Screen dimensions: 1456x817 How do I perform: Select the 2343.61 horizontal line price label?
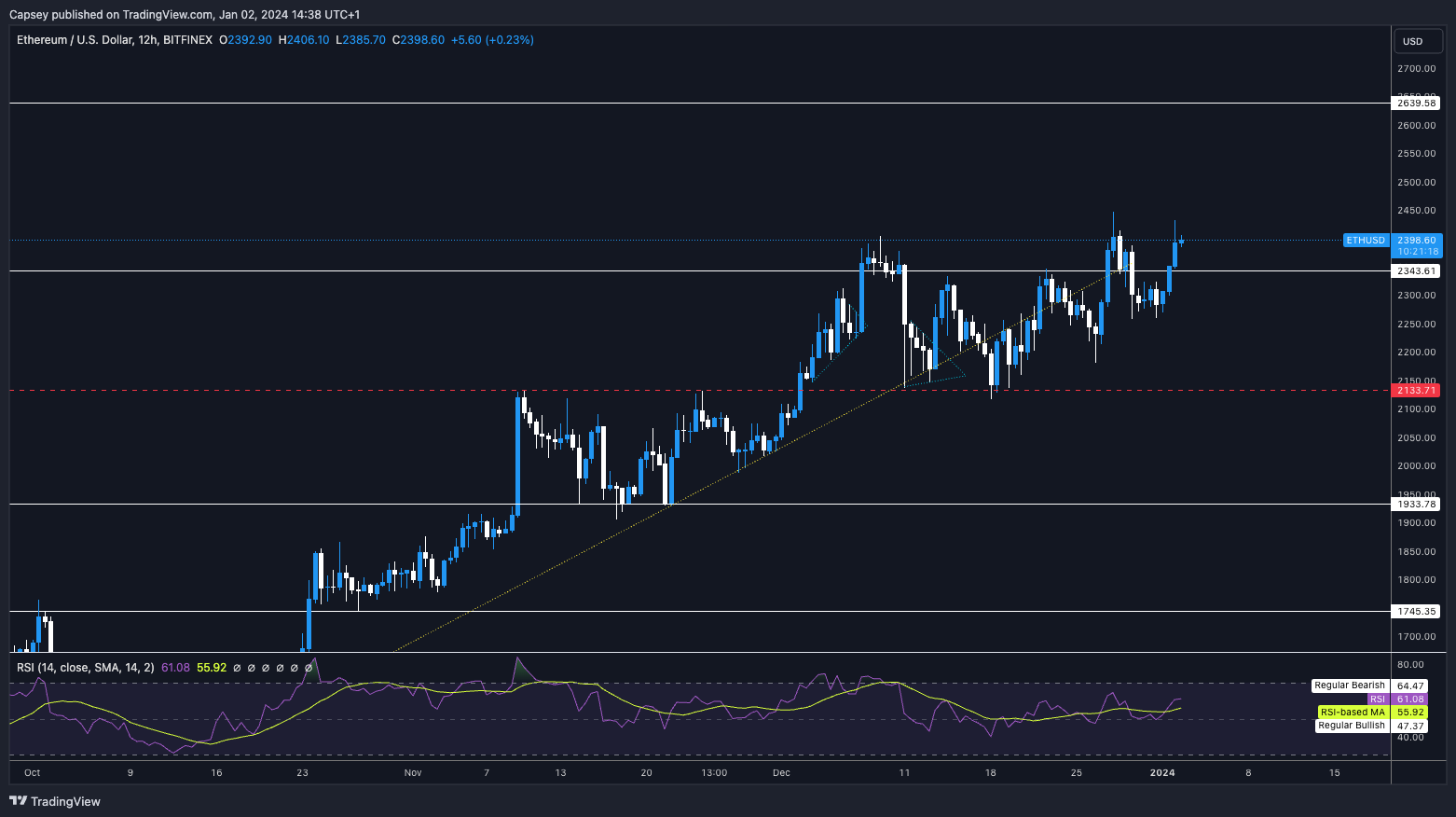coord(1416,271)
